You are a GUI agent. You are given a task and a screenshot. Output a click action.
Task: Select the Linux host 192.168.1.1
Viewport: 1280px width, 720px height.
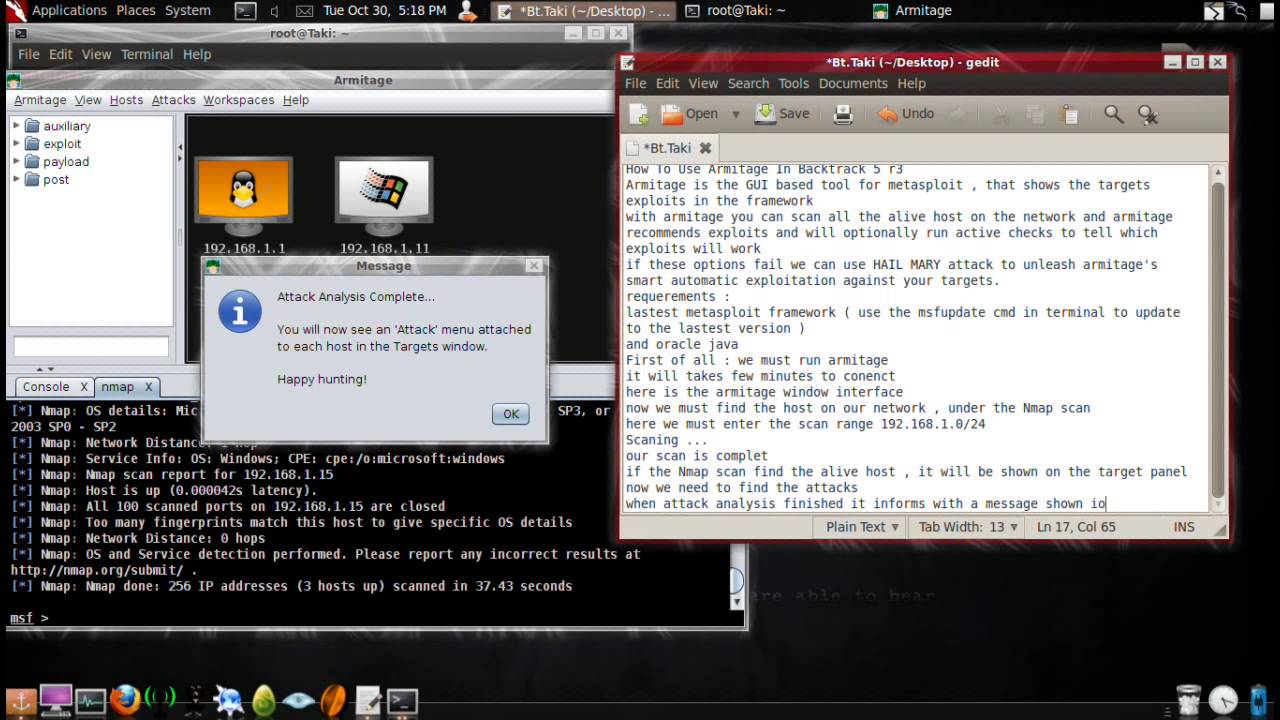coord(244,205)
